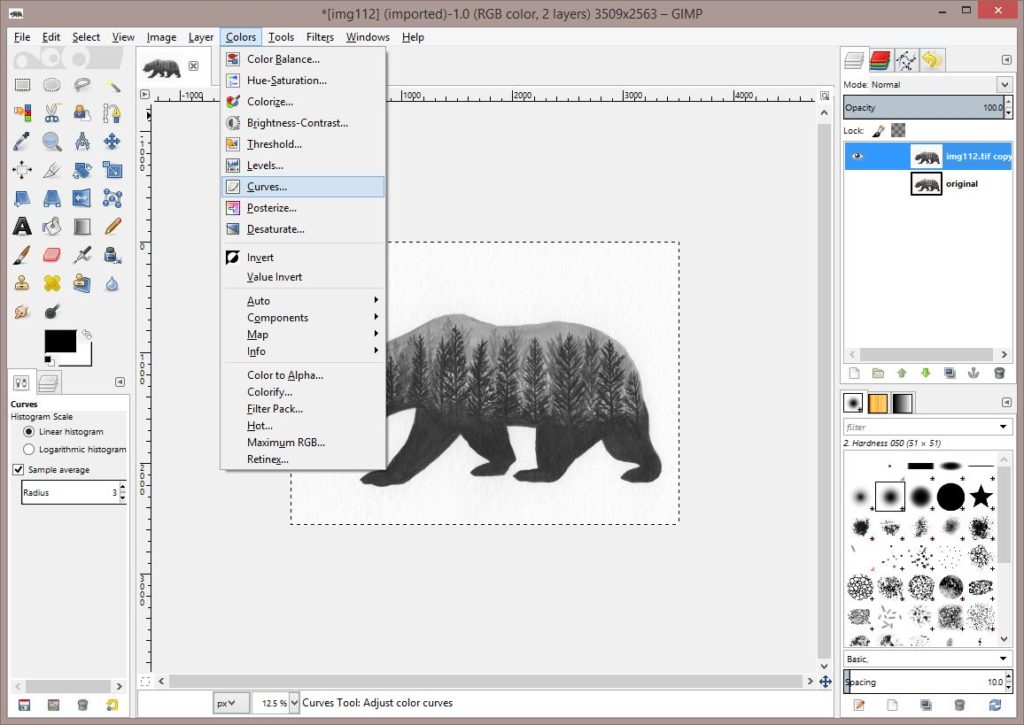Select the Flip tool
This screenshot has height=725, width=1024.
tap(82, 198)
